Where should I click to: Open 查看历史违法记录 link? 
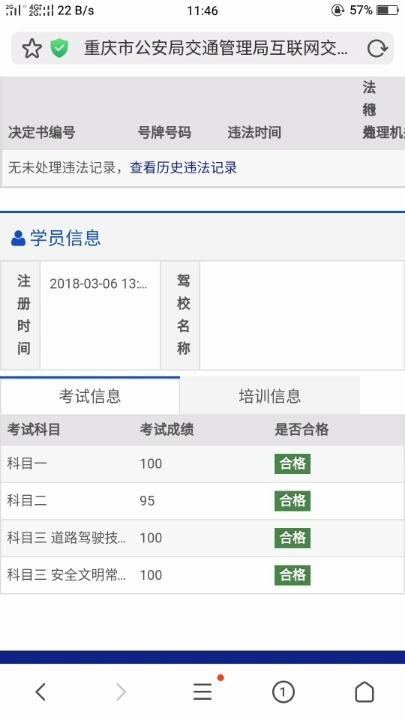click(183, 168)
